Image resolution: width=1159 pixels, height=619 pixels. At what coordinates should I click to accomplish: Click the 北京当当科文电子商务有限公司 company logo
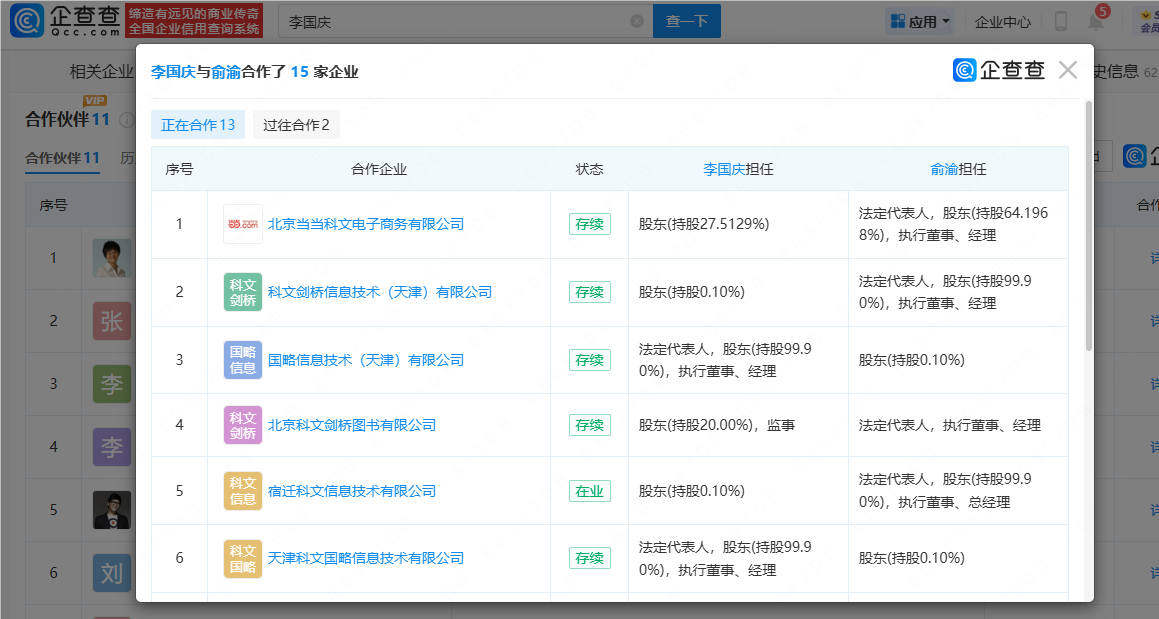pos(242,224)
